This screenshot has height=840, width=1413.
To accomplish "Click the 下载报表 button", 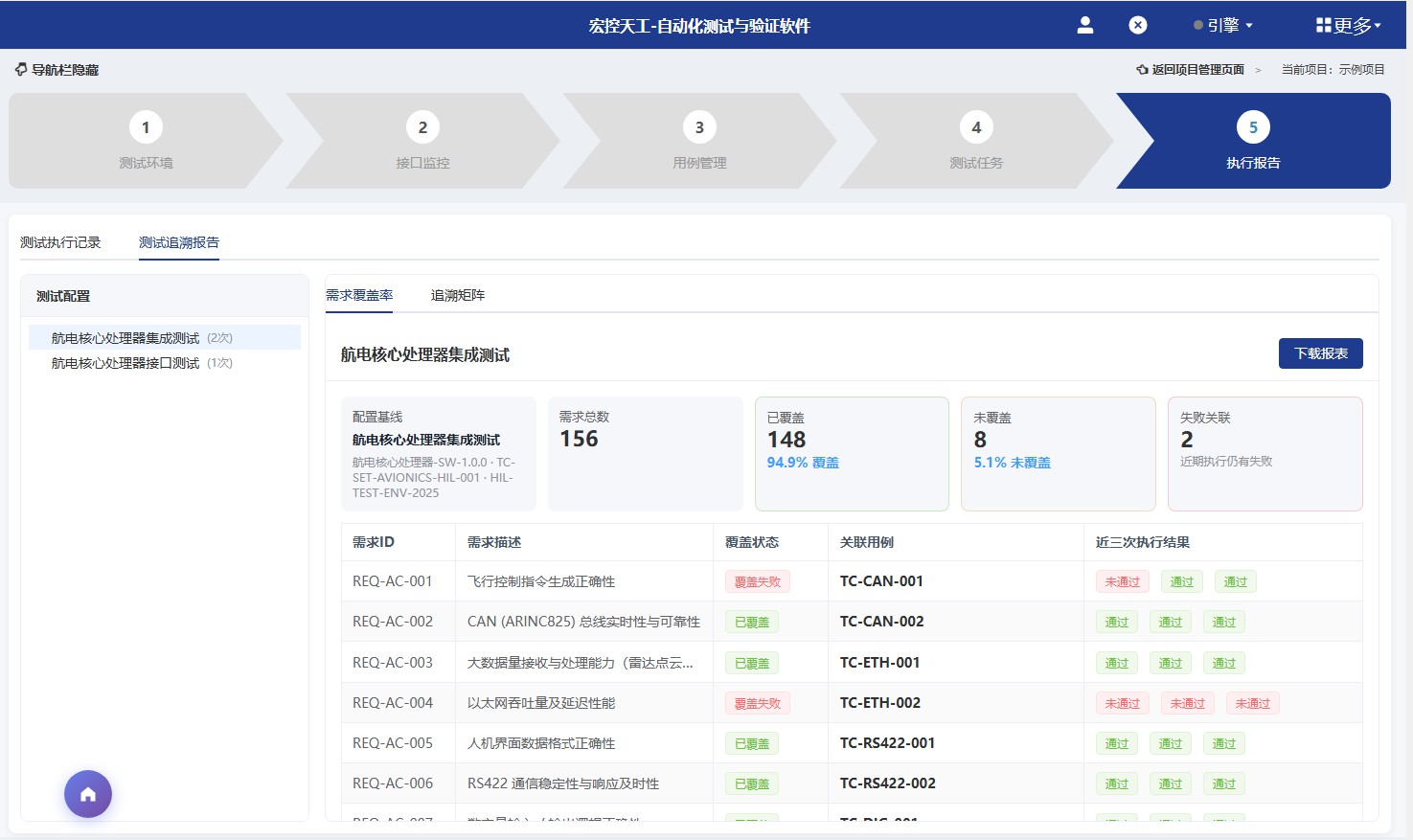I will [1320, 353].
